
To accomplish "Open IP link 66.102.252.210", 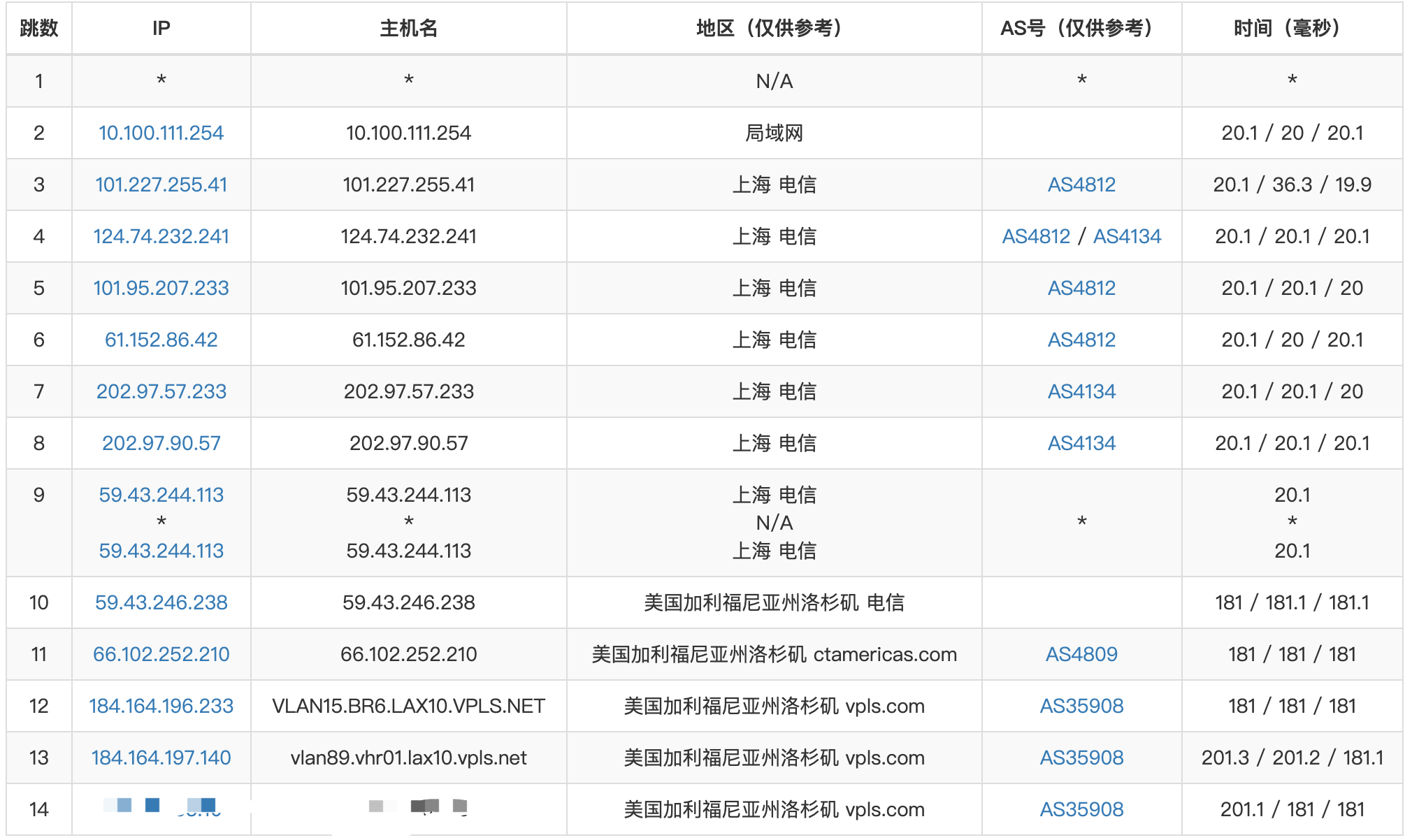I will click(161, 654).
